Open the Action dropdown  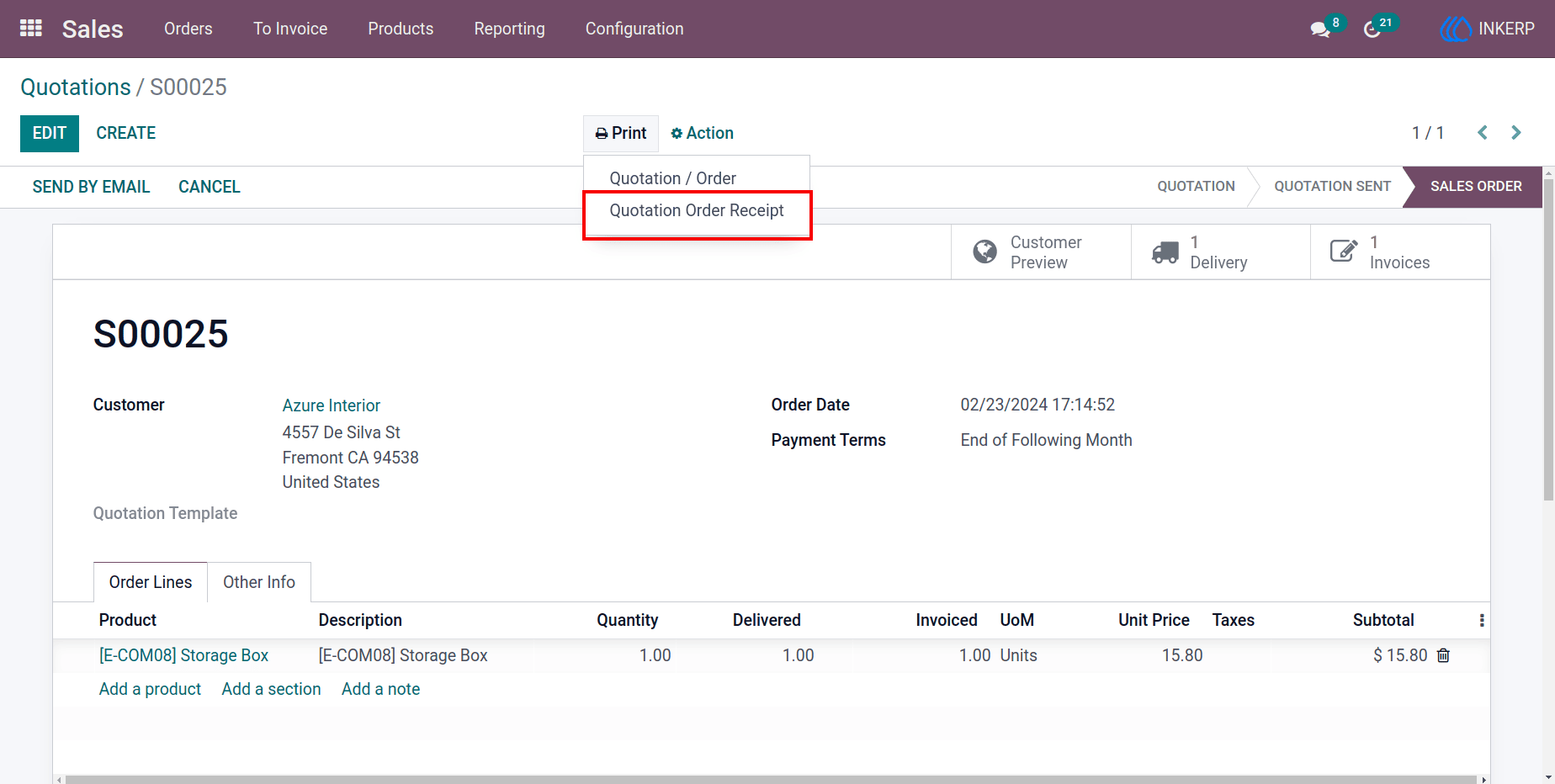(x=702, y=133)
